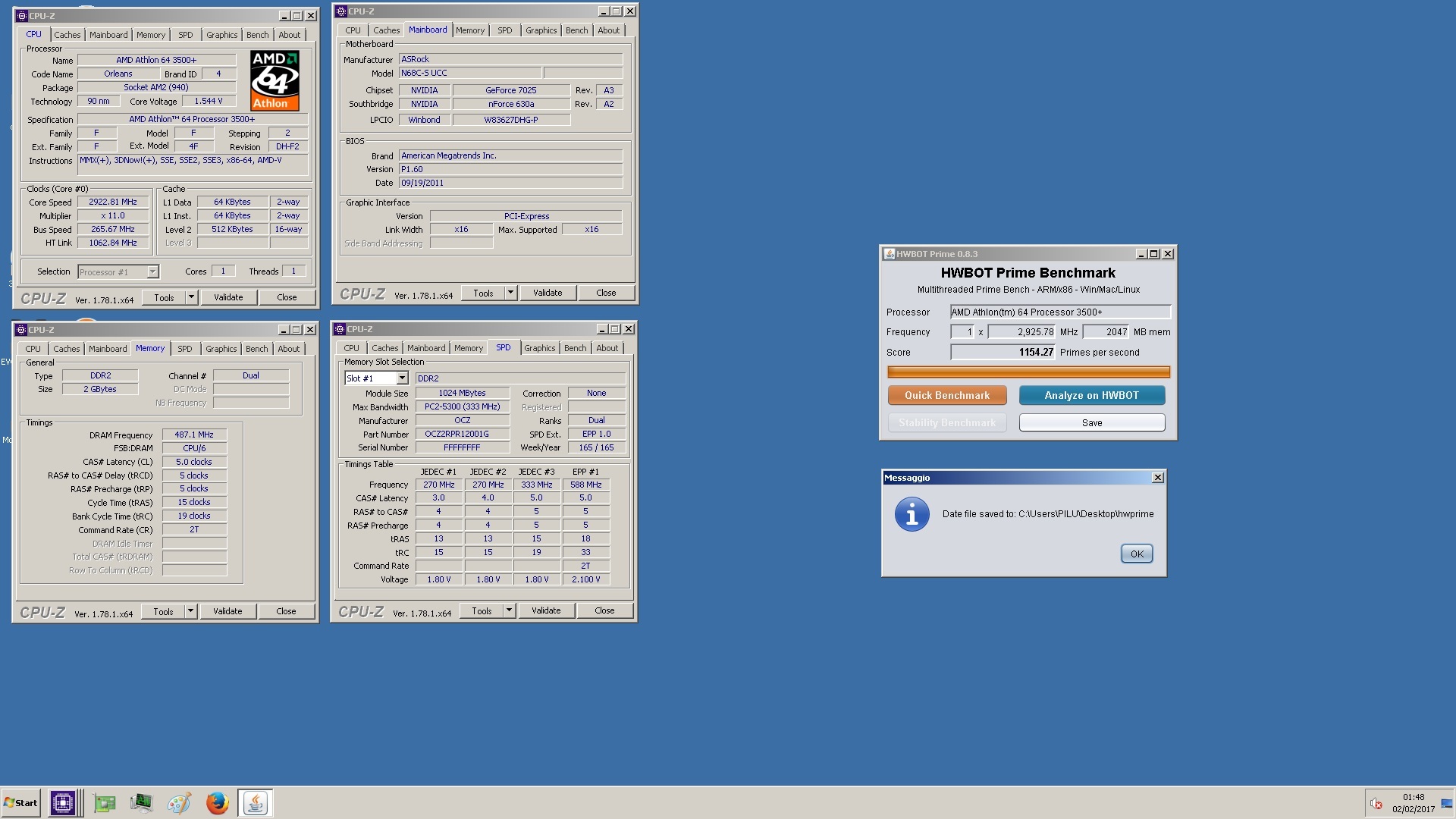Click the Bus Speed 265.67 MHz value
The image size is (1456, 819).
(x=113, y=230)
